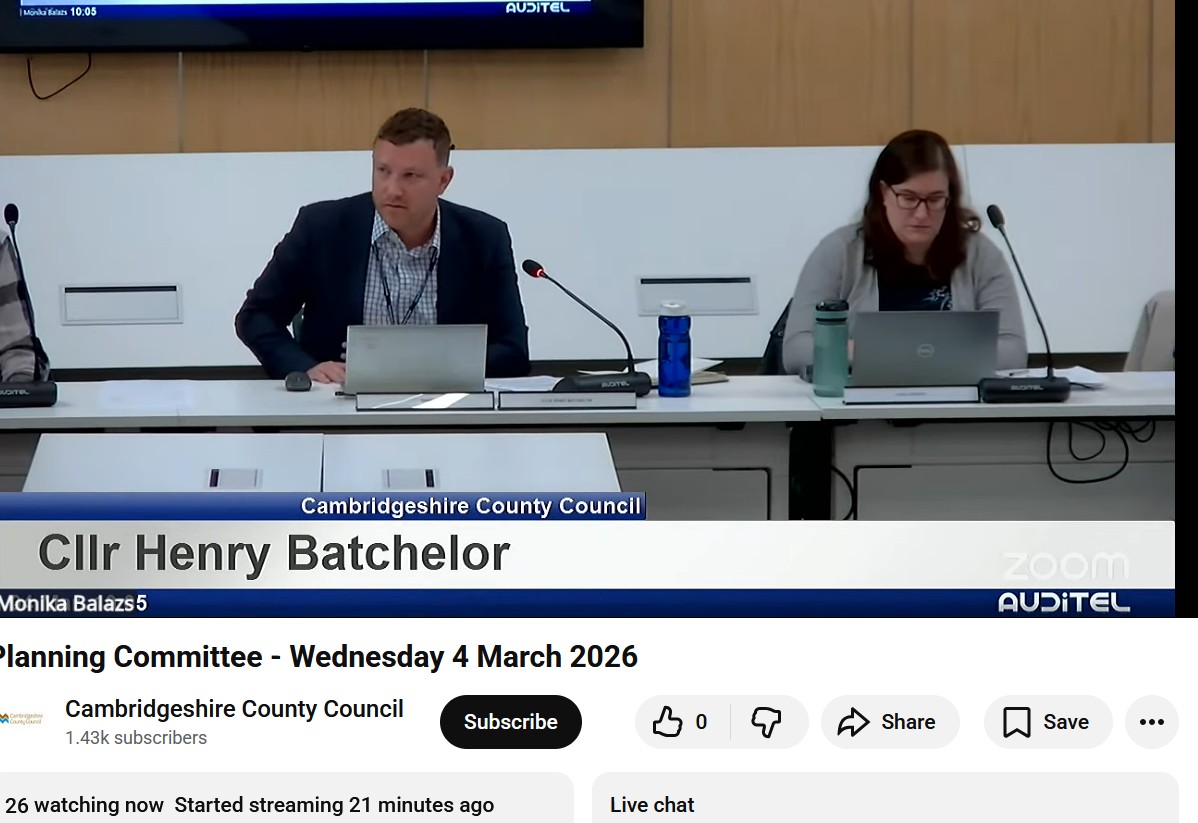Open the Cambridgeshire County Council channel name link

pyautogui.click(x=234, y=709)
